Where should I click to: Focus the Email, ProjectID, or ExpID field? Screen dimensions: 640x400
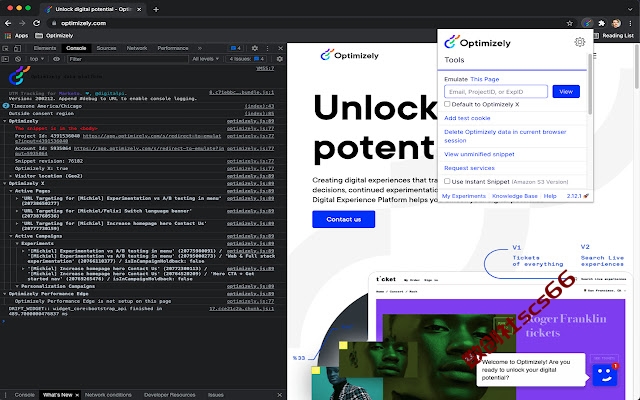(x=496, y=91)
